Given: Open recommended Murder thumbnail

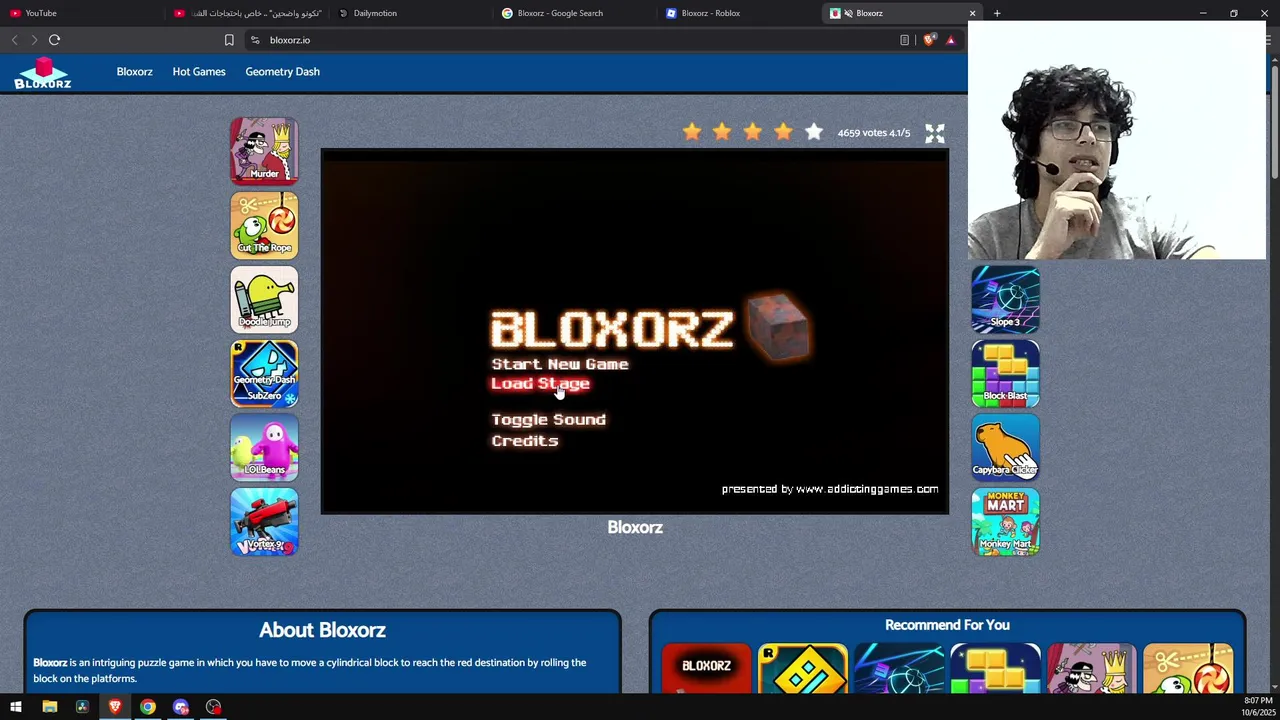Looking at the screenshot, I should tap(1092, 668).
